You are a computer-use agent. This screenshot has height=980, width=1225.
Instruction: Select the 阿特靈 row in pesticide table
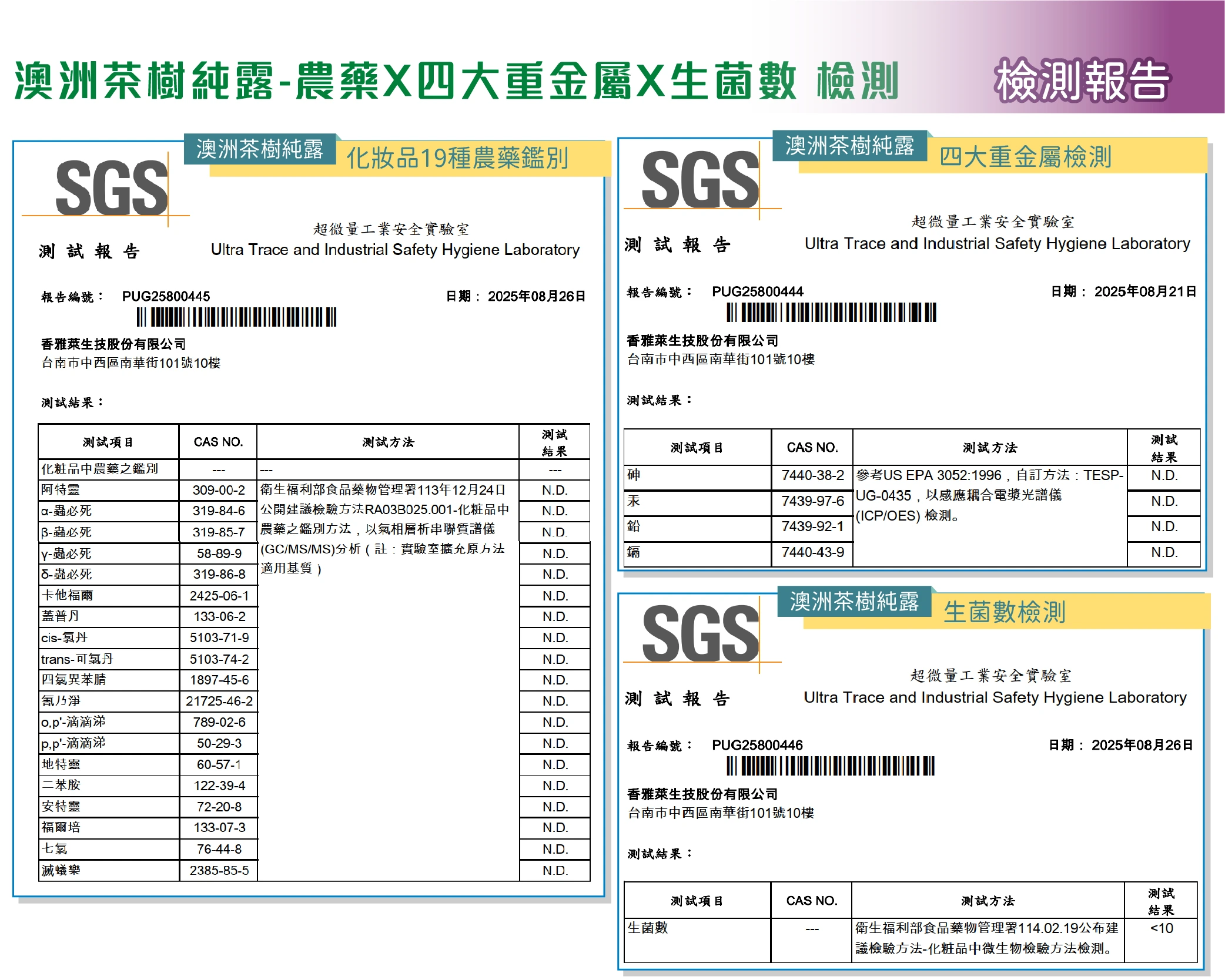(60, 490)
